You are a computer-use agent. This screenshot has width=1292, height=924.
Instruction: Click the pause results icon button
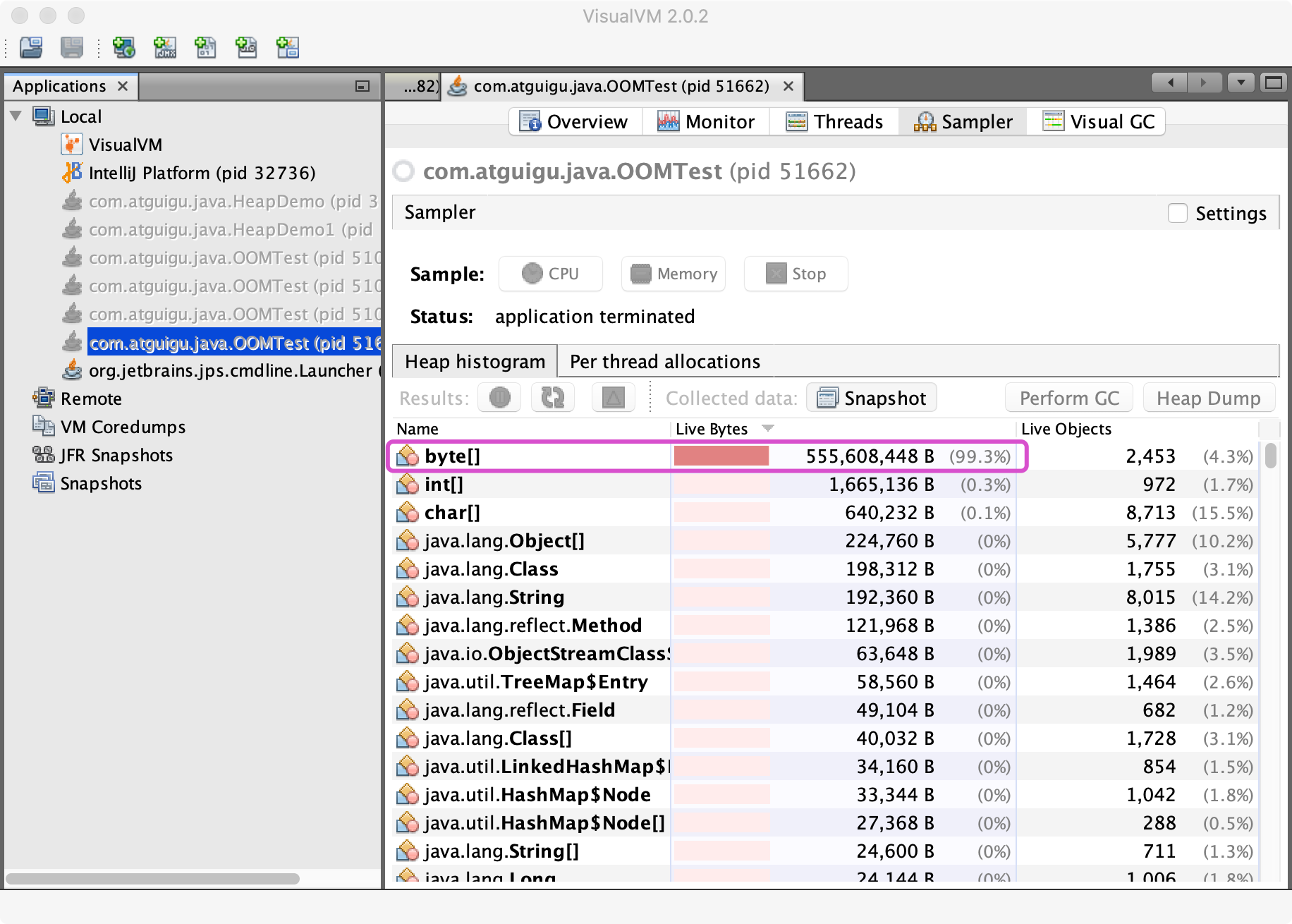point(499,398)
